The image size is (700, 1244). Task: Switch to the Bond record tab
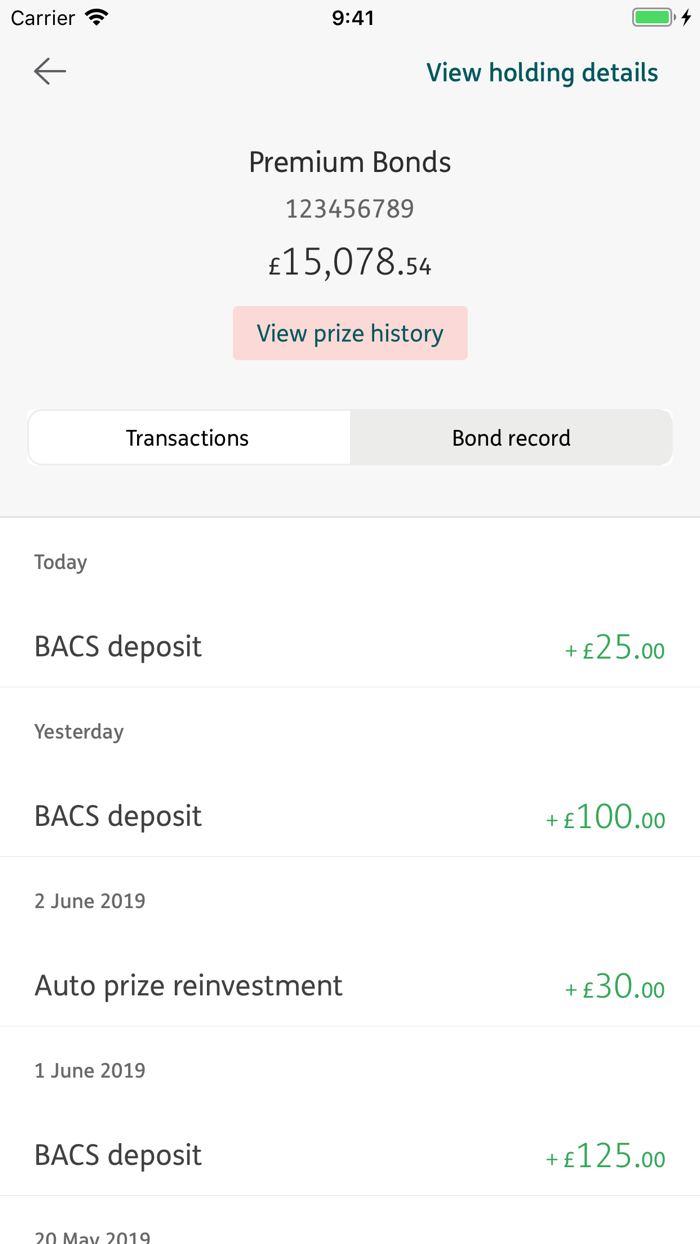tap(511, 438)
